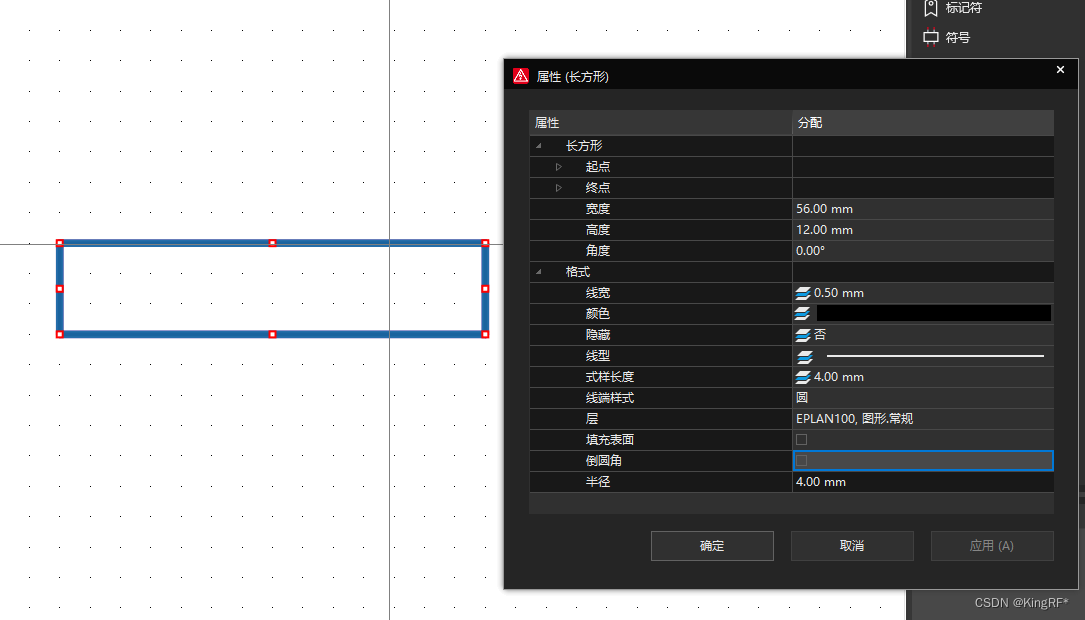The image size is (1085, 620).
Task: Click the 分配 column header
Action: [923, 122]
